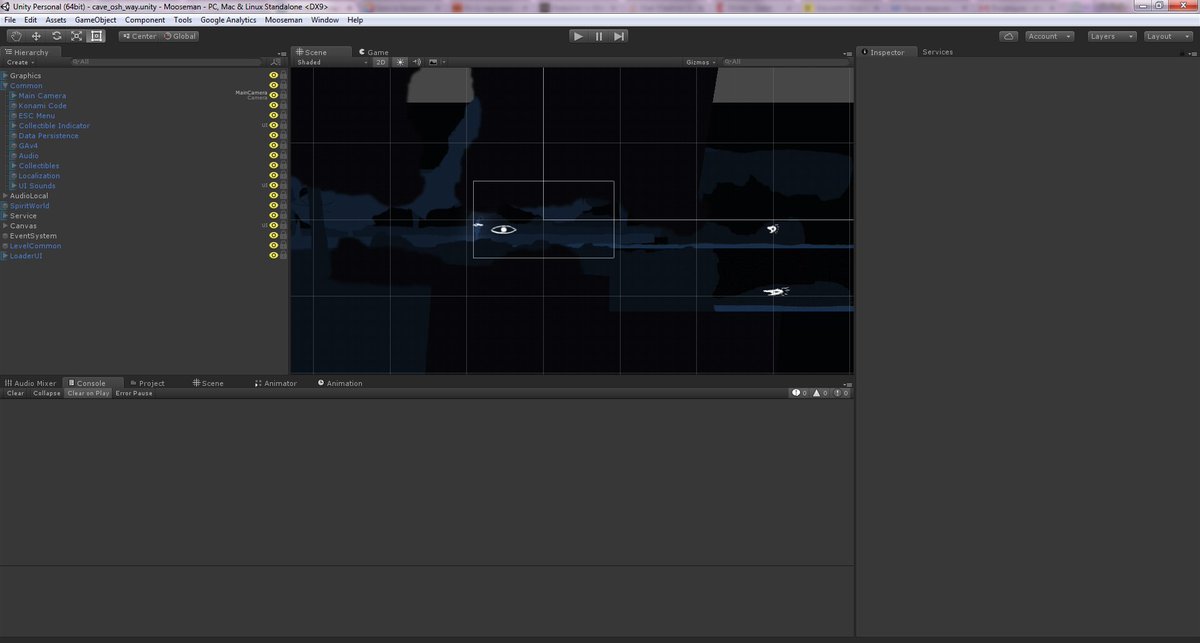Expand the Graphics tree node

pyautogui.click(x=5, y=76)
